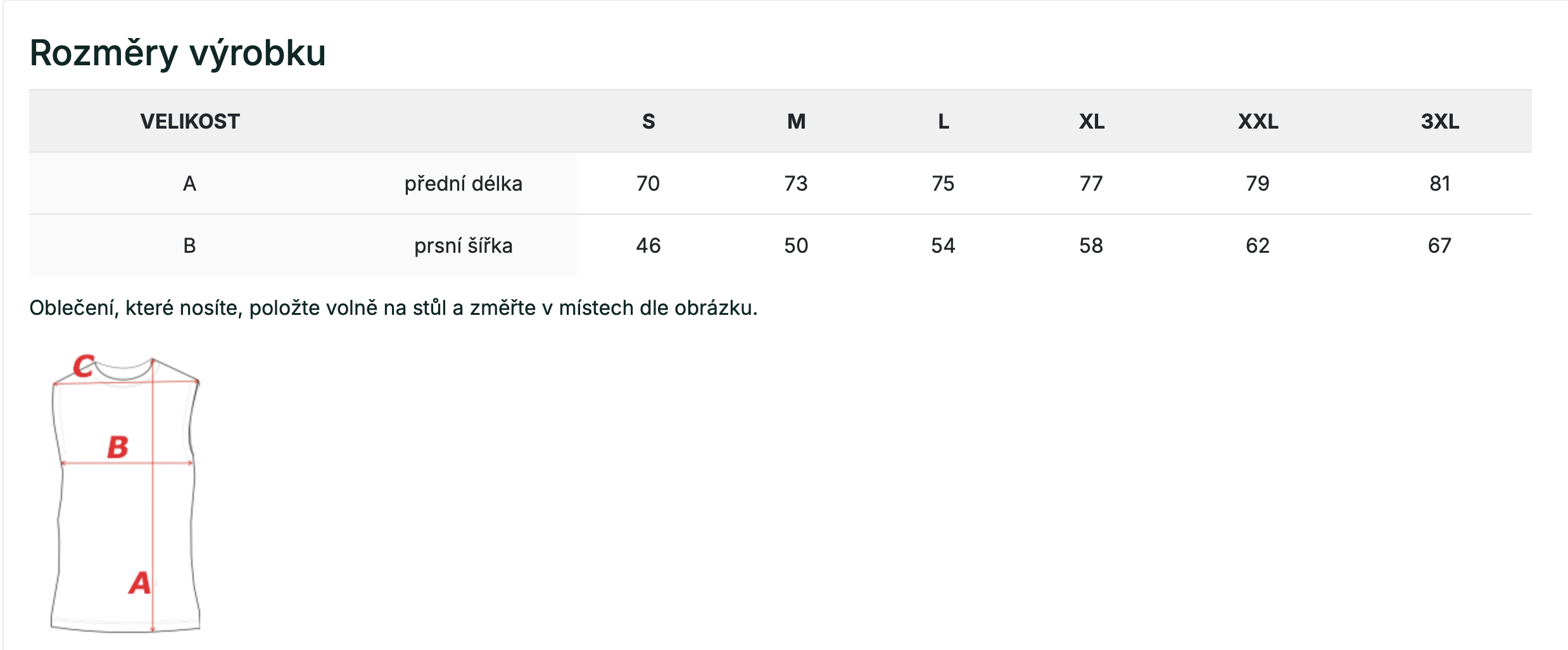The height and width of the screenshot is (650, 1568).
Task: Click the row letter B in the table
Action: pyautogui.click(x=189, y=246)
